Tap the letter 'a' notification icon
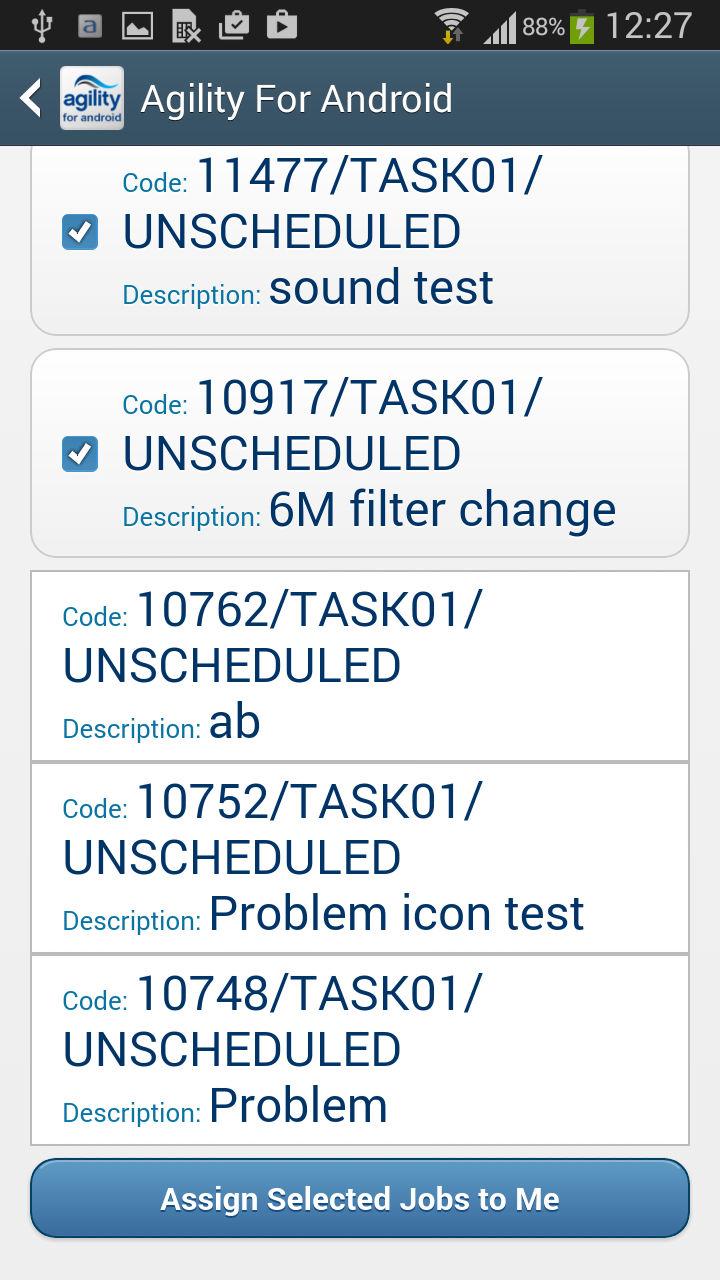 click(90, 26)
